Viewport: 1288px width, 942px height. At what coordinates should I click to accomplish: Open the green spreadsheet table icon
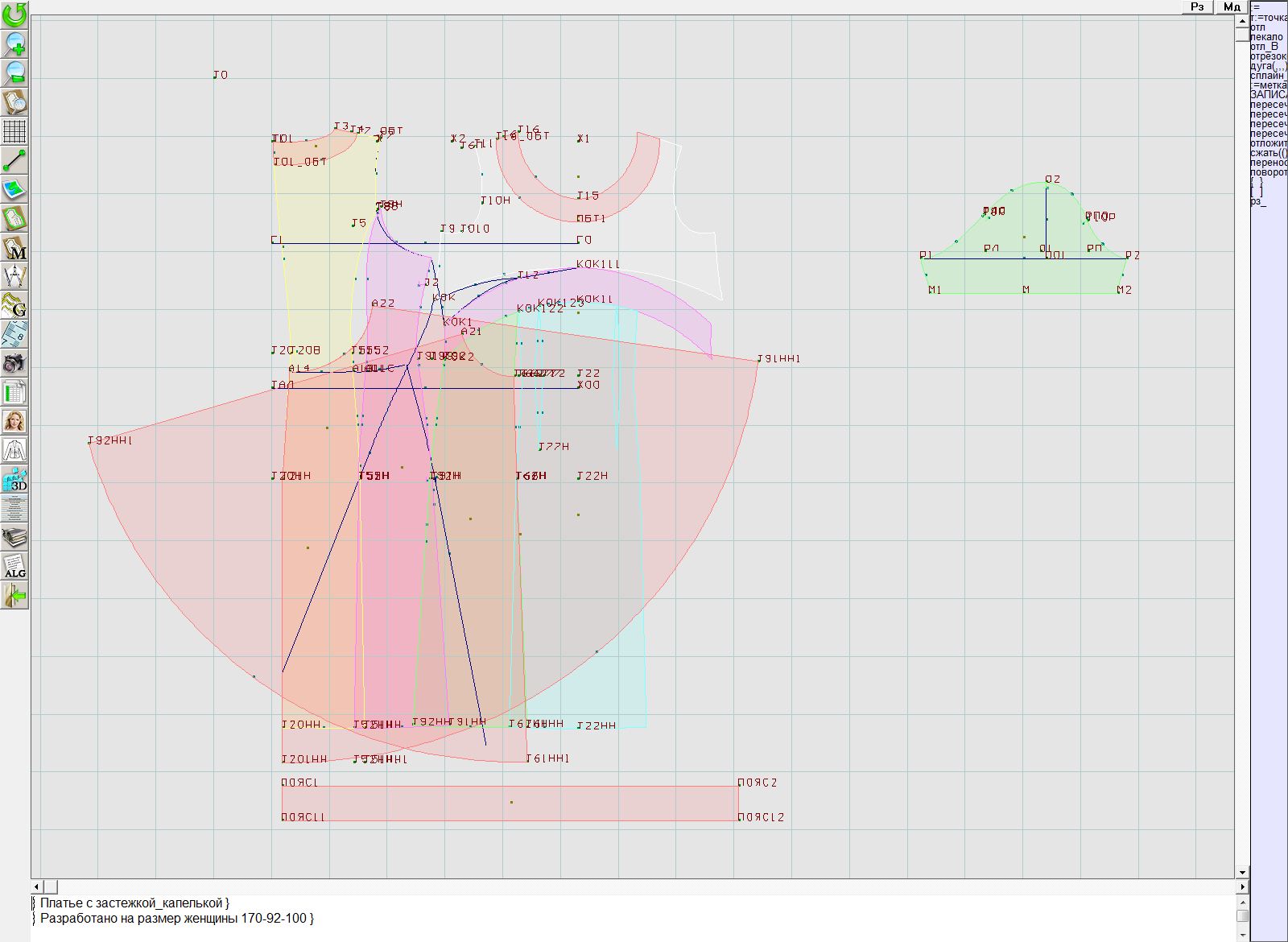point(14,392)
